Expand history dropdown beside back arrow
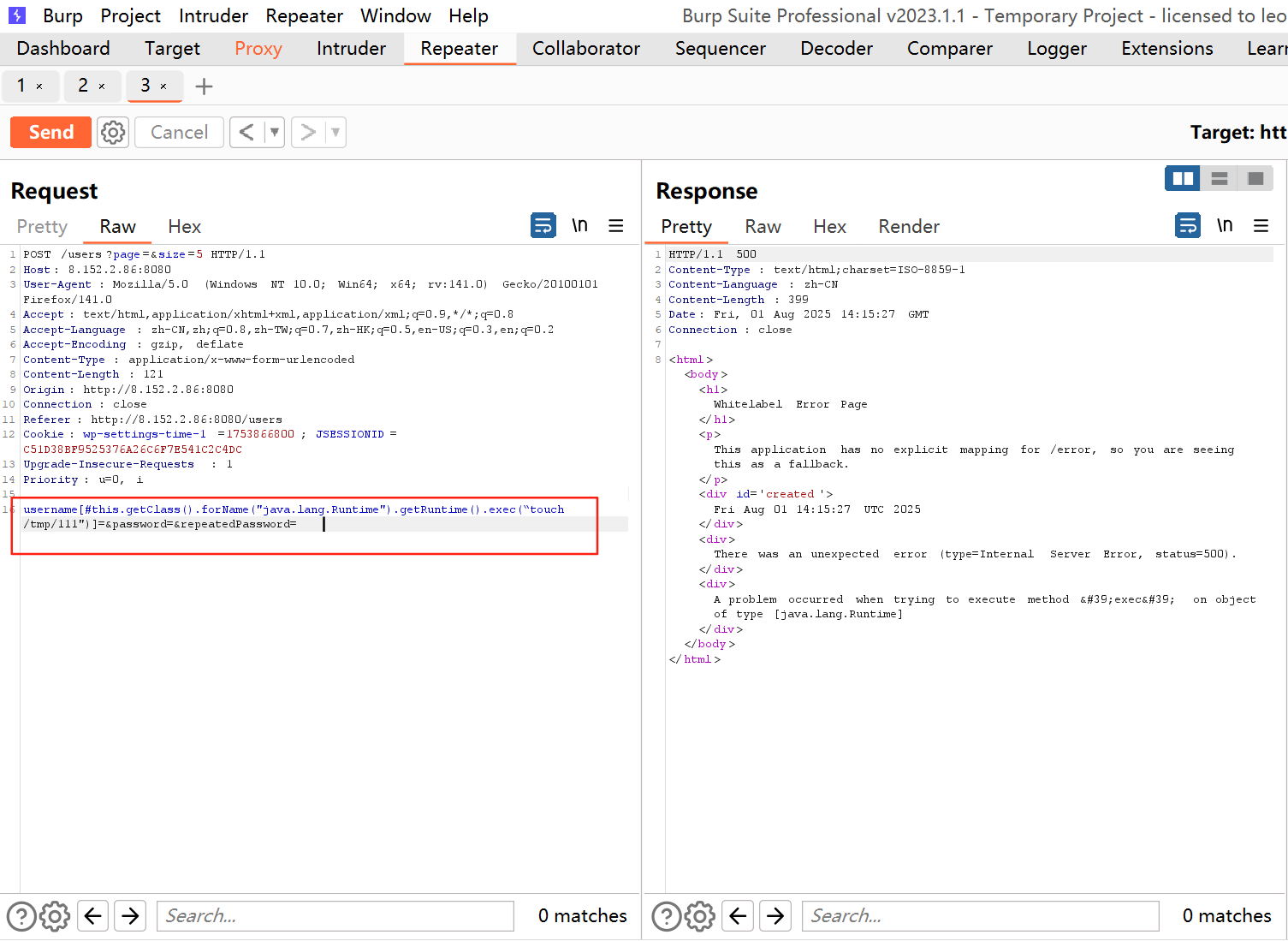The width and height of the screenshot is (1288, 941). 275,132
